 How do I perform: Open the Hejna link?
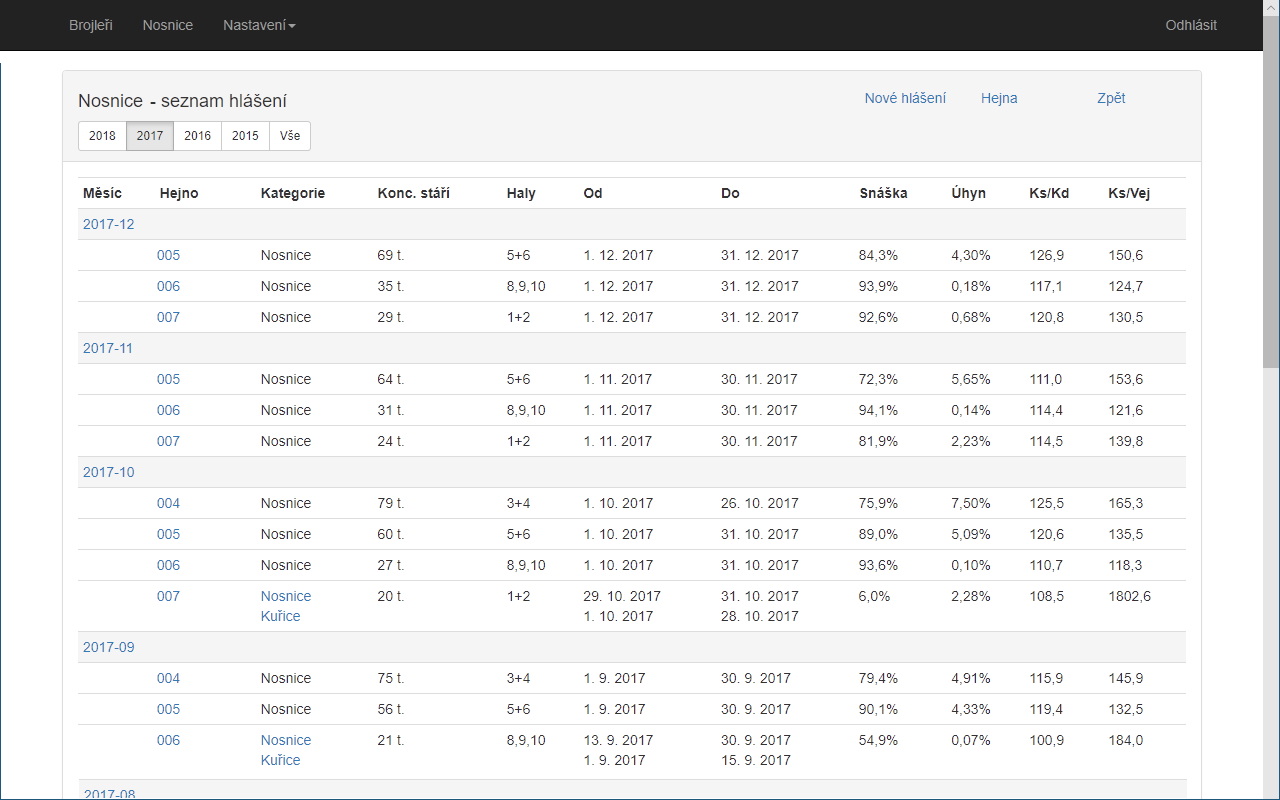point(999,98)
